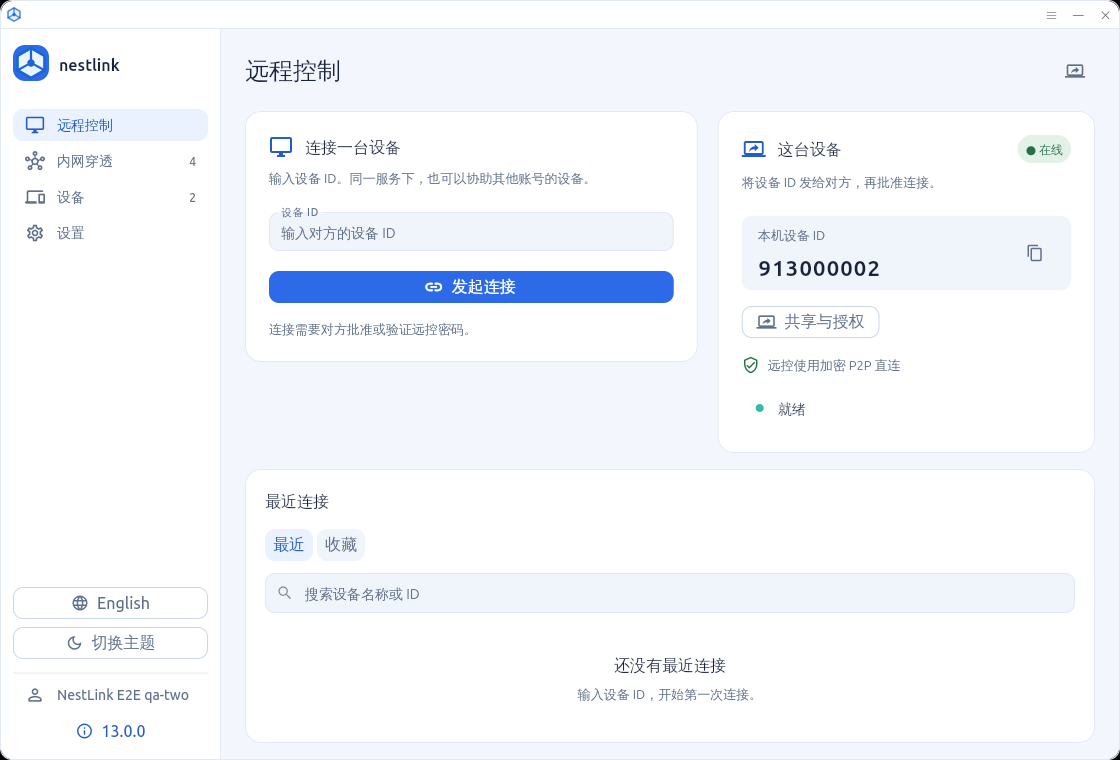Select the 收藏 tab
The width and height of the screenshot is (1120, 760).
pos(341,545)
